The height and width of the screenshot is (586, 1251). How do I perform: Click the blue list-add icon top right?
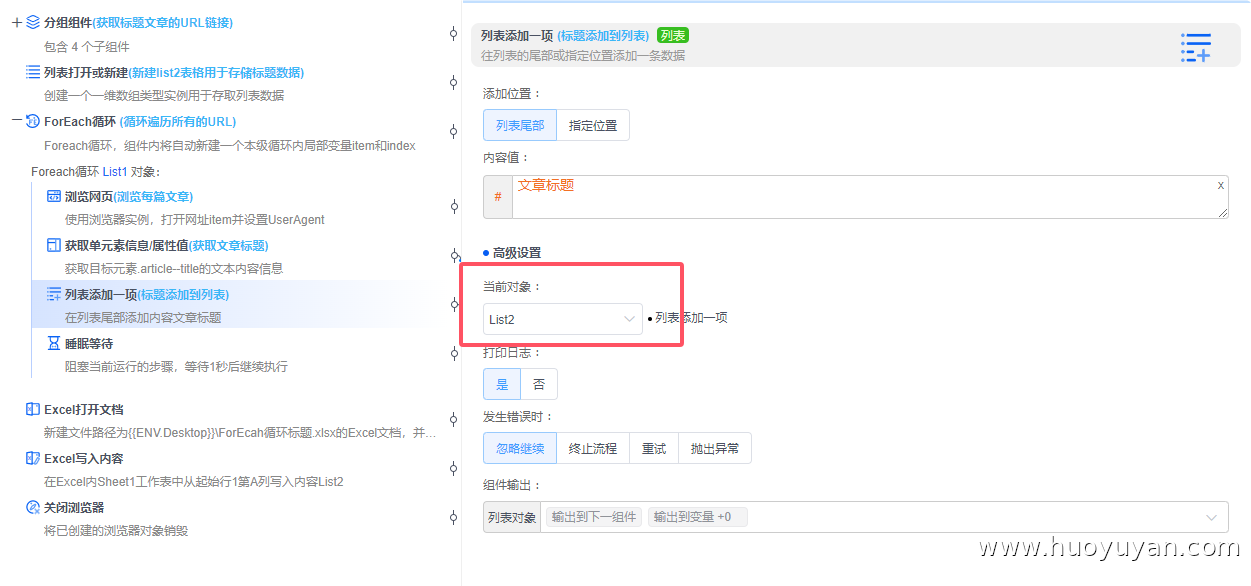click(x=1196, y=47)
